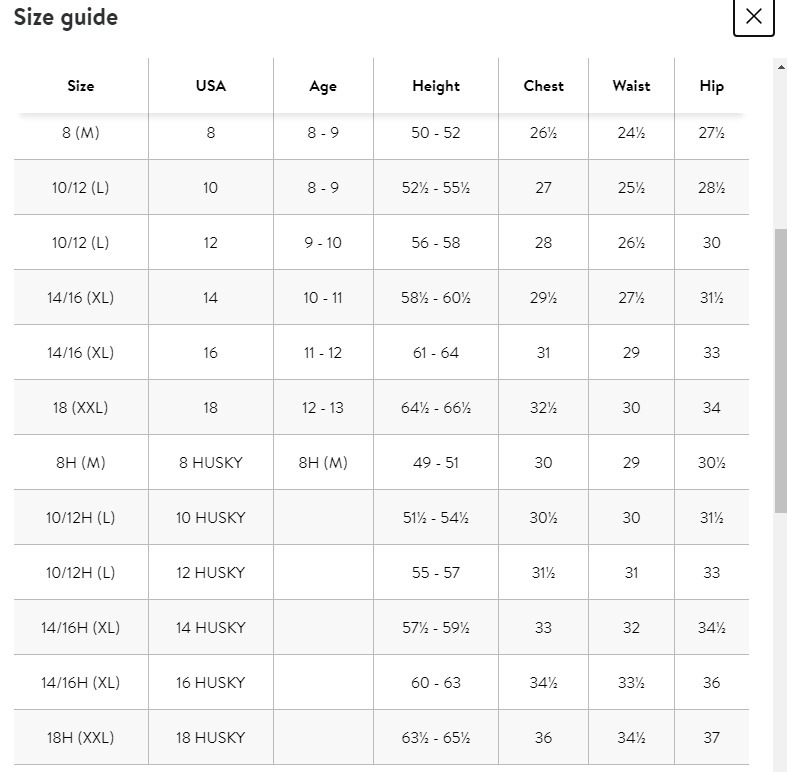Image resolution: width=787 pixels, height=772 pixels.
Task: Select the Age column header
Action: 323,86
